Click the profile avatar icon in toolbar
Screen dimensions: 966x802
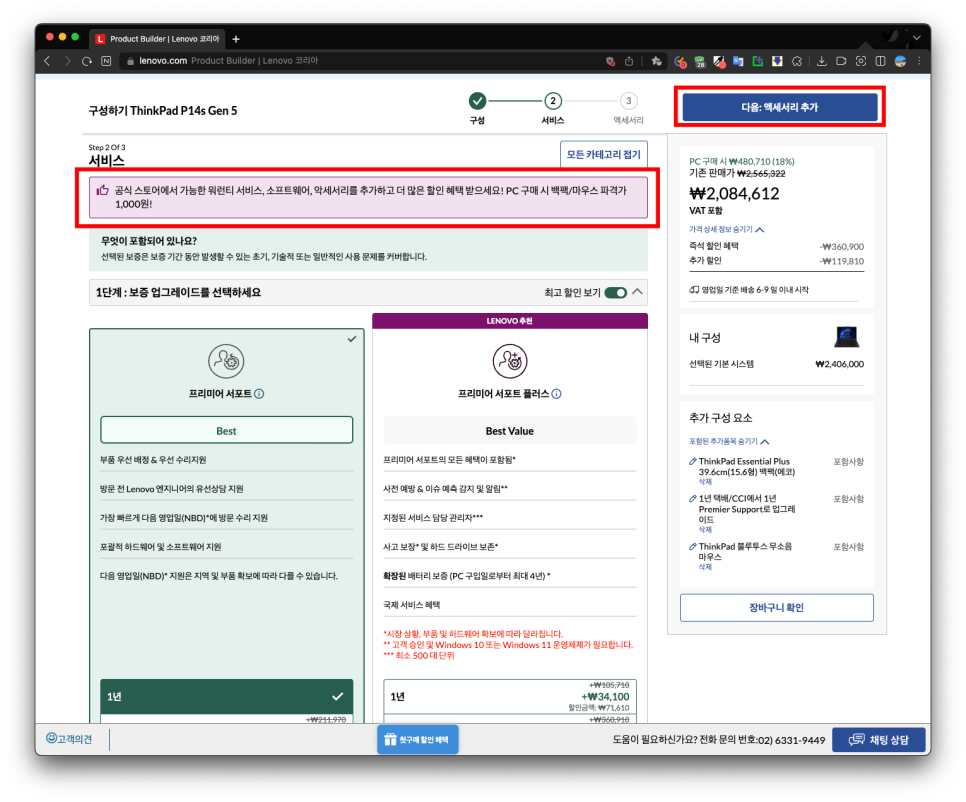(901, 61)
